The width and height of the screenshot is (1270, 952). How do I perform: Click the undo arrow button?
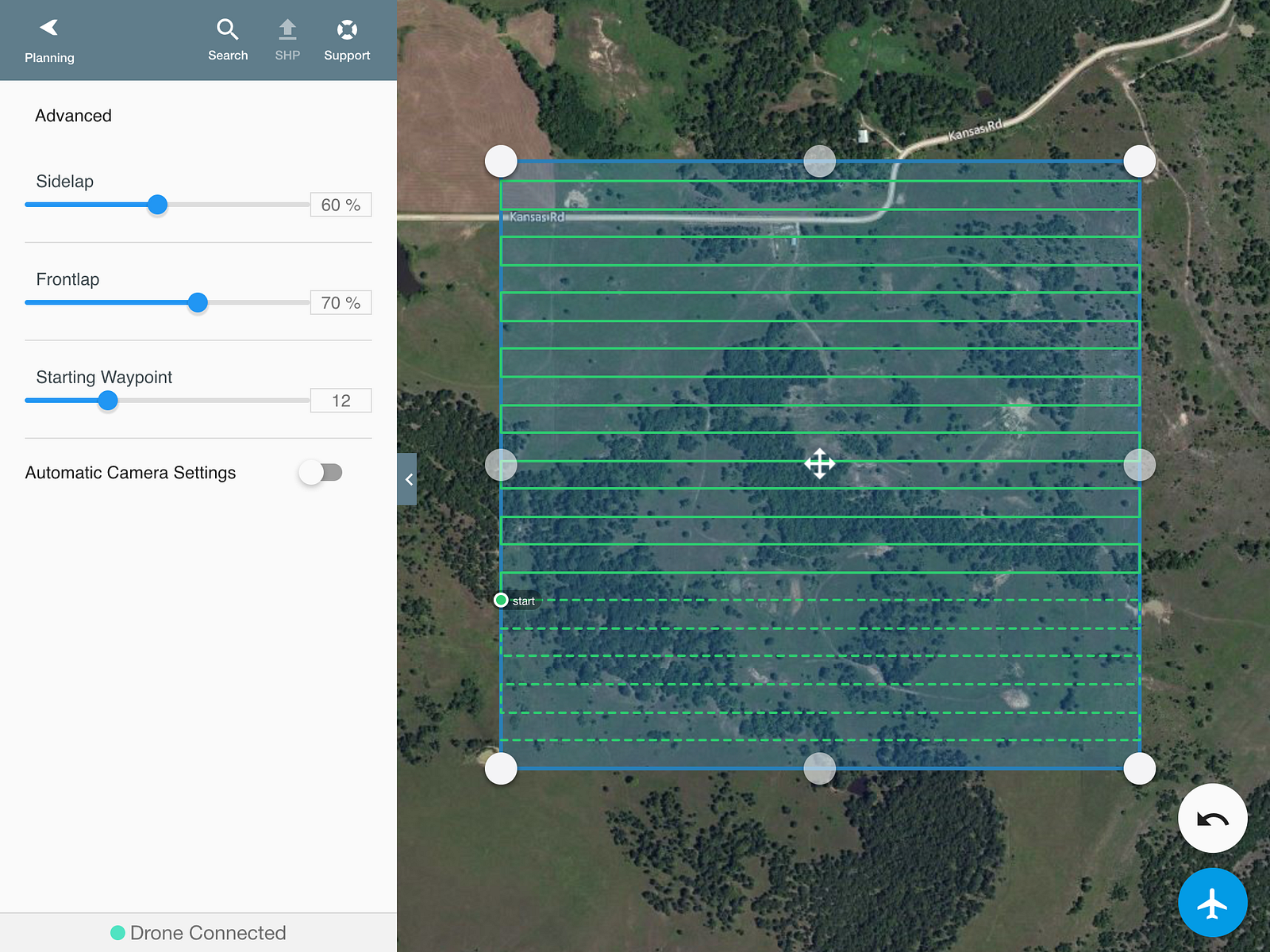coord(1212,818)
